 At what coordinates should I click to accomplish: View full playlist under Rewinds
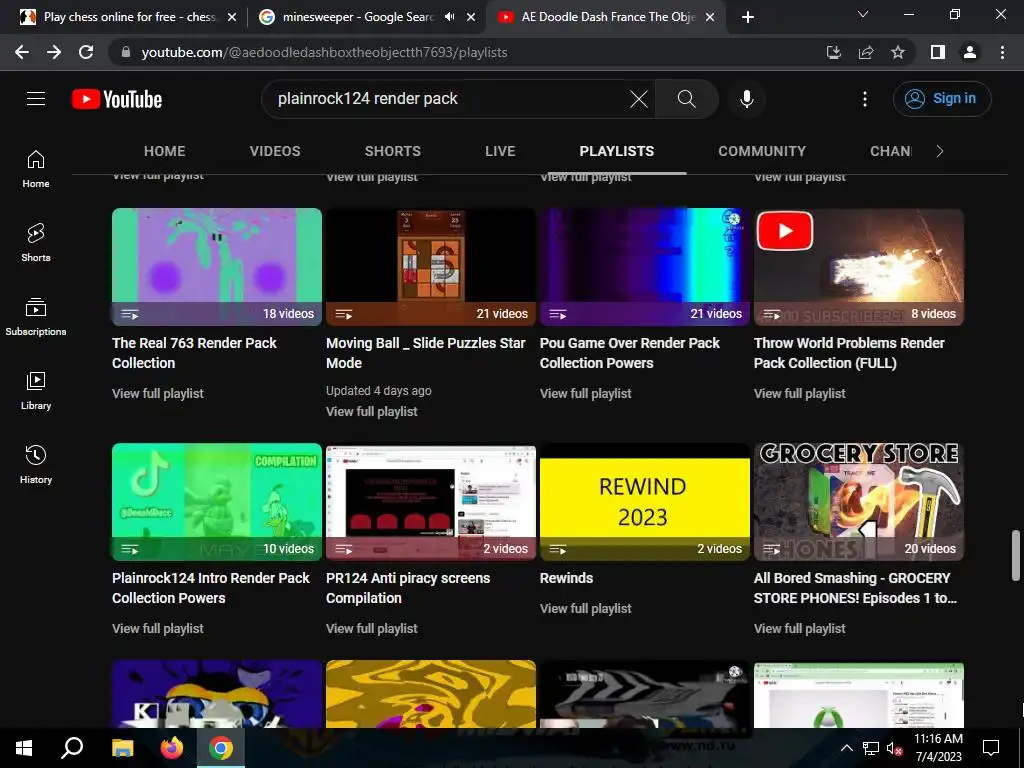586,609
